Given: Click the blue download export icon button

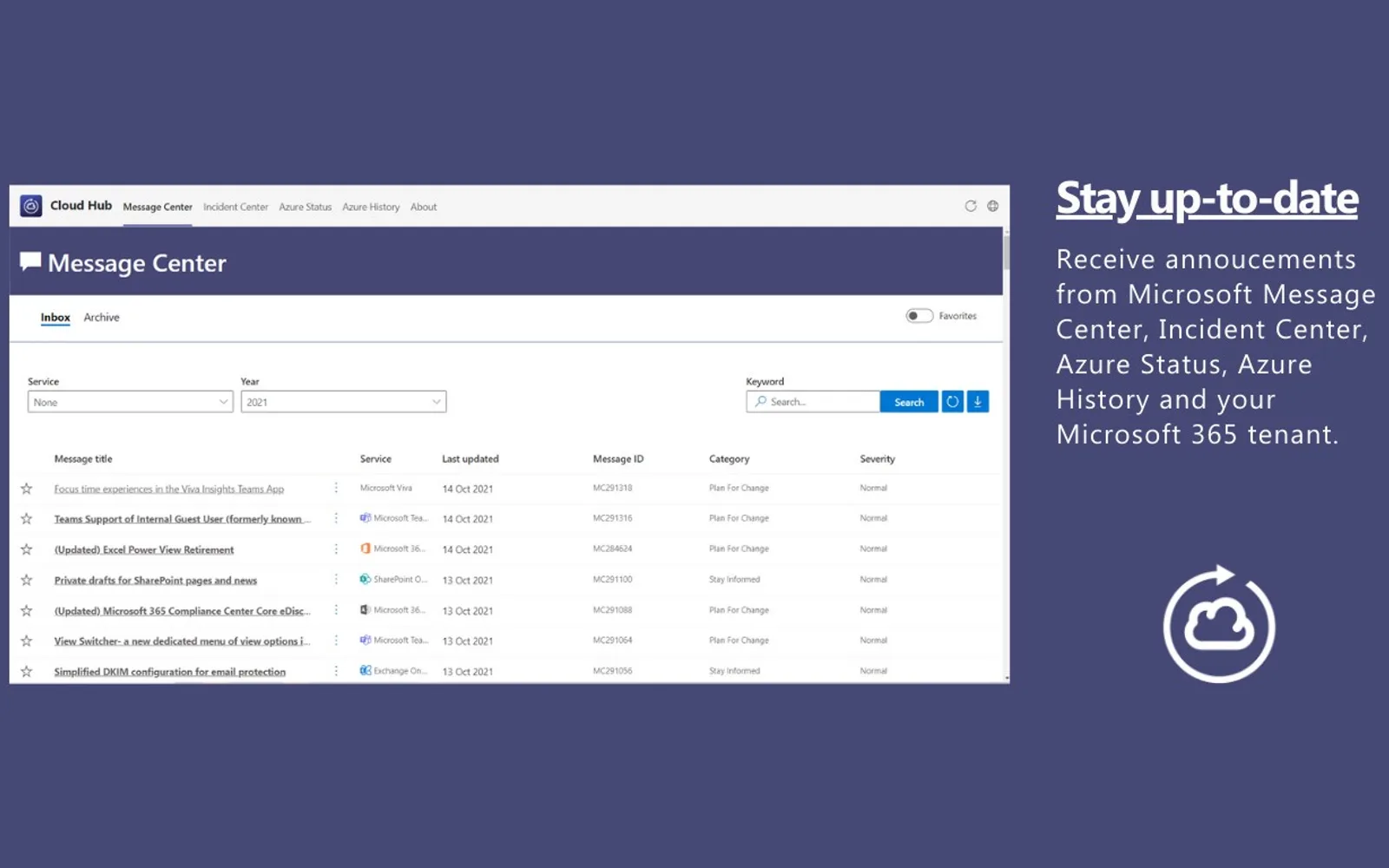Looking at the screenshot, I should (x=978, y=402).
